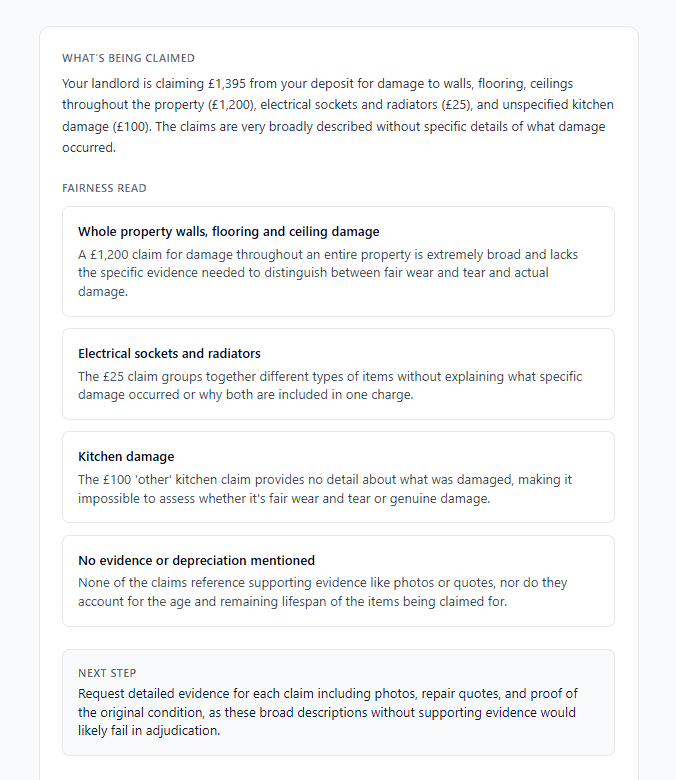Click the text about missing photos or quotes
This screenshot has height=780, width=676.
pyautogui.click(x=322, y=592)
